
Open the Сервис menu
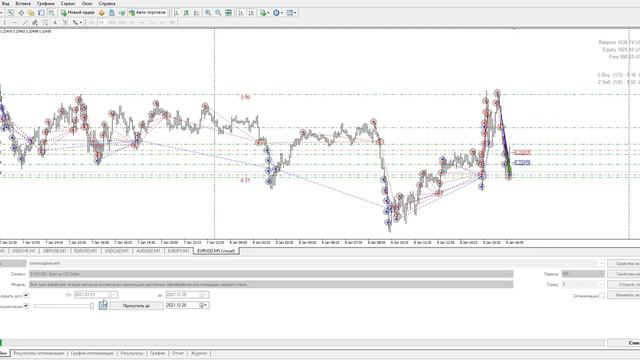pos(68,3)
